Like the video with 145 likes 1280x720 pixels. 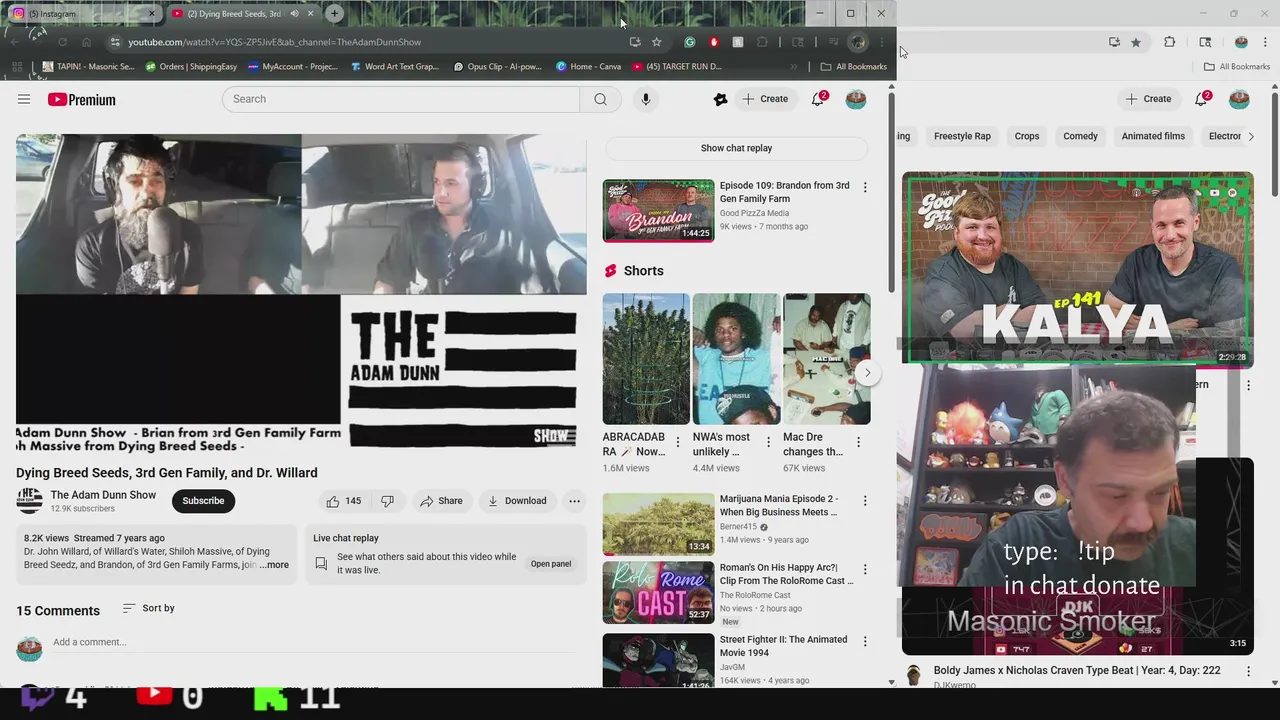click(x=343, y=501)
